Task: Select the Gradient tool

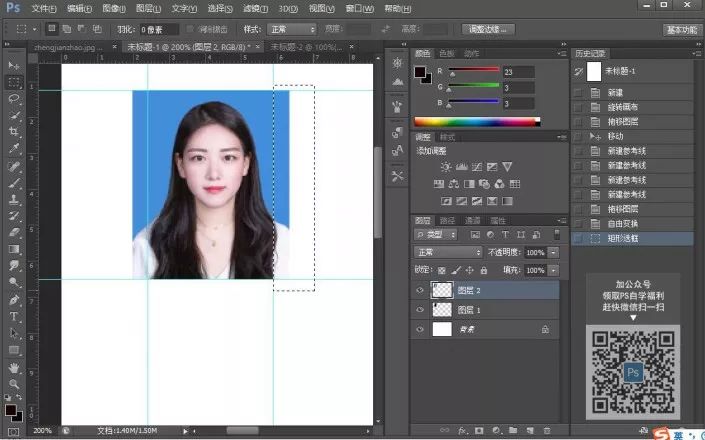Action: (x=14, y=249)
